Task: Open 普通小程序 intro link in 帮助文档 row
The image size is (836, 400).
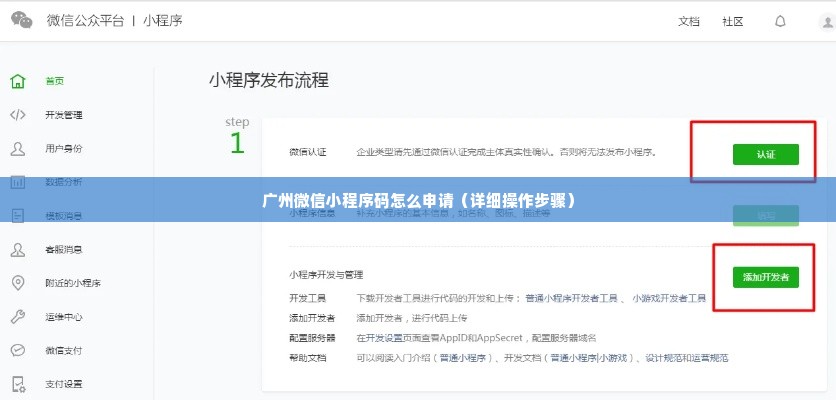Action: 465,358
